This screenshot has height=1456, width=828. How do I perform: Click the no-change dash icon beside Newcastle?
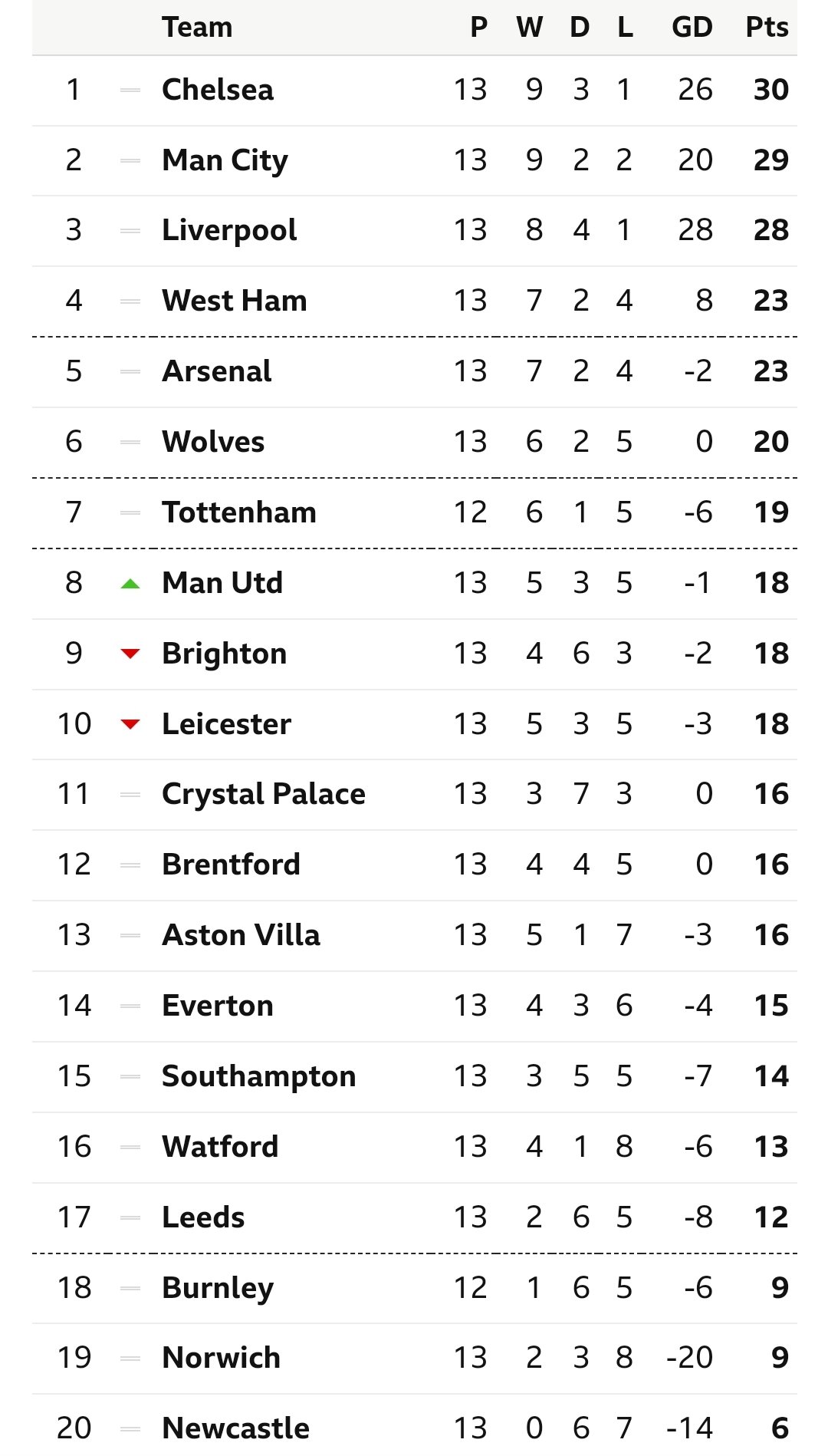click(x=130, y=1429)
